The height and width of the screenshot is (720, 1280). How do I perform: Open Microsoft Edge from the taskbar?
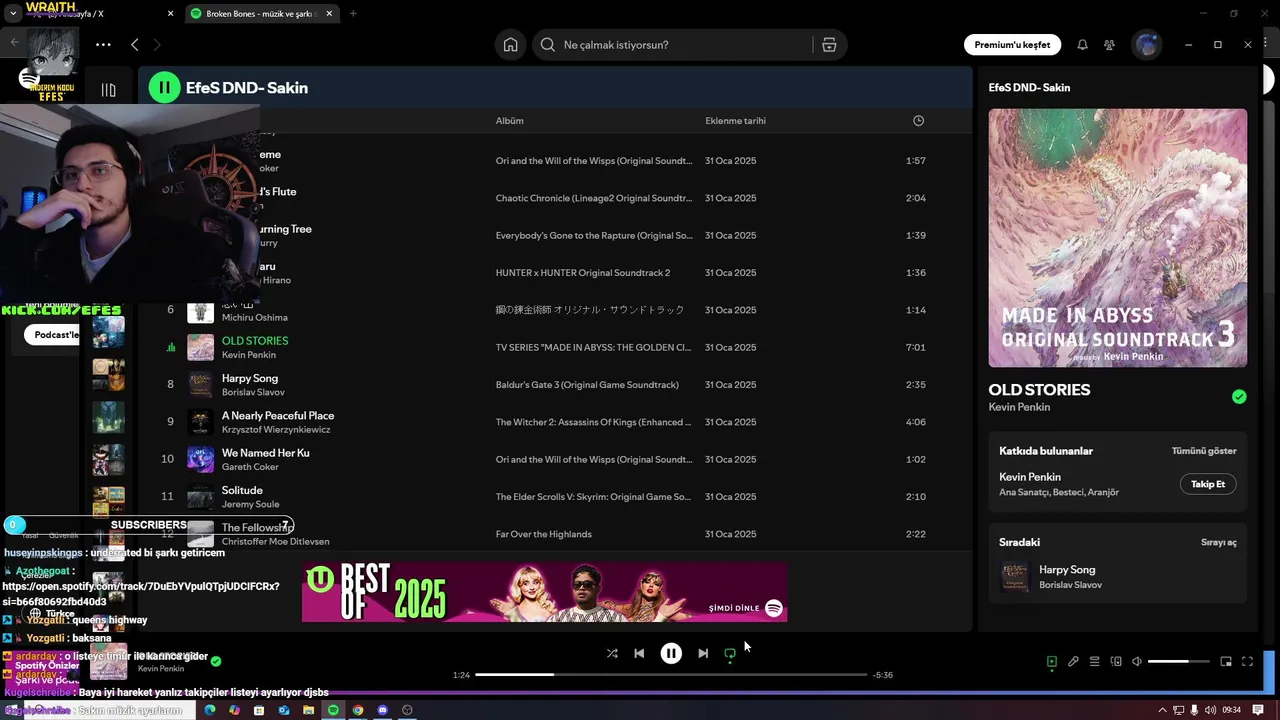click(210, 710)
